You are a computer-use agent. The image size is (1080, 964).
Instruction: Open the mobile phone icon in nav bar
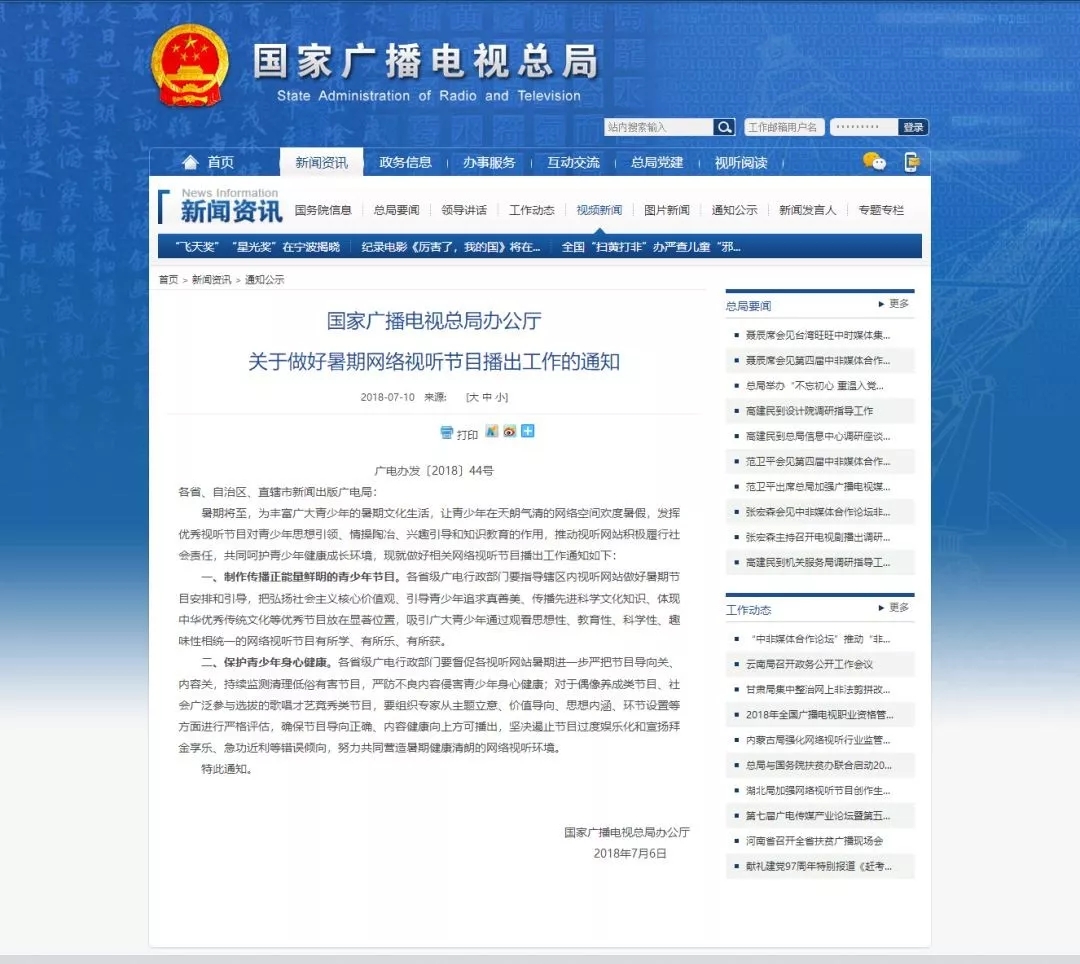(911, 162)
